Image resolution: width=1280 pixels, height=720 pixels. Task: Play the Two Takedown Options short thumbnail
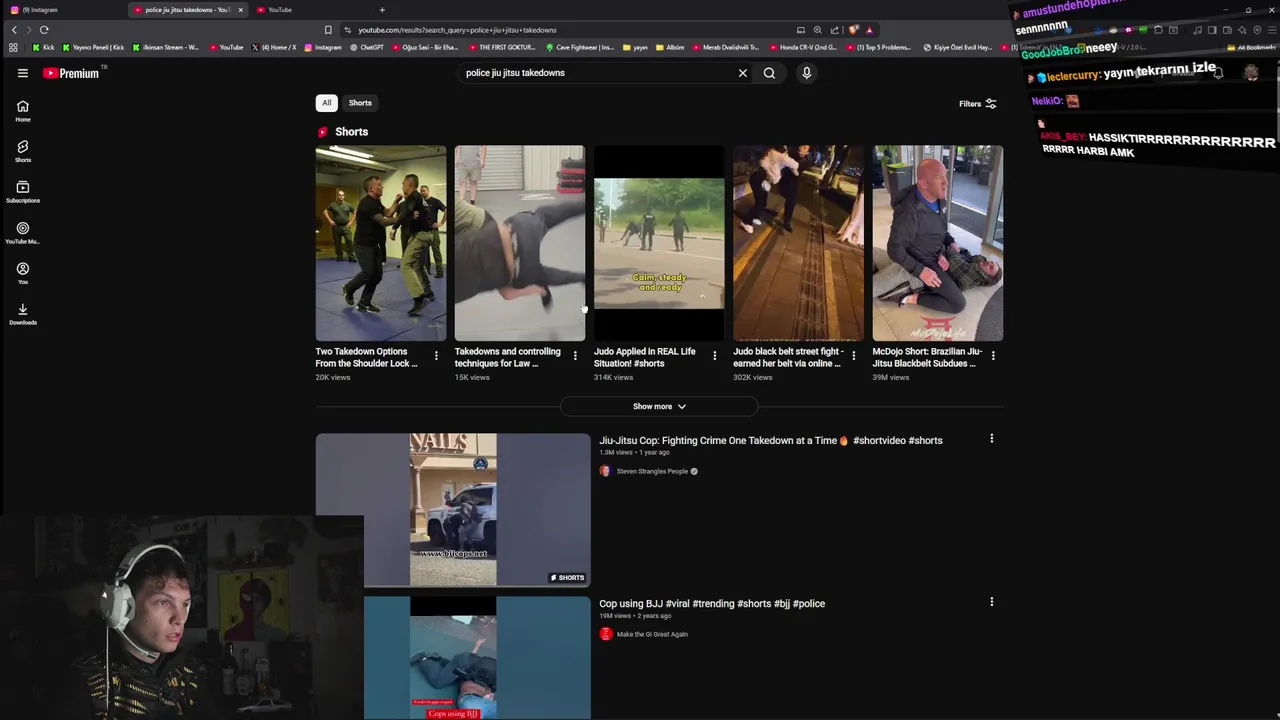[x=381, y=243]
